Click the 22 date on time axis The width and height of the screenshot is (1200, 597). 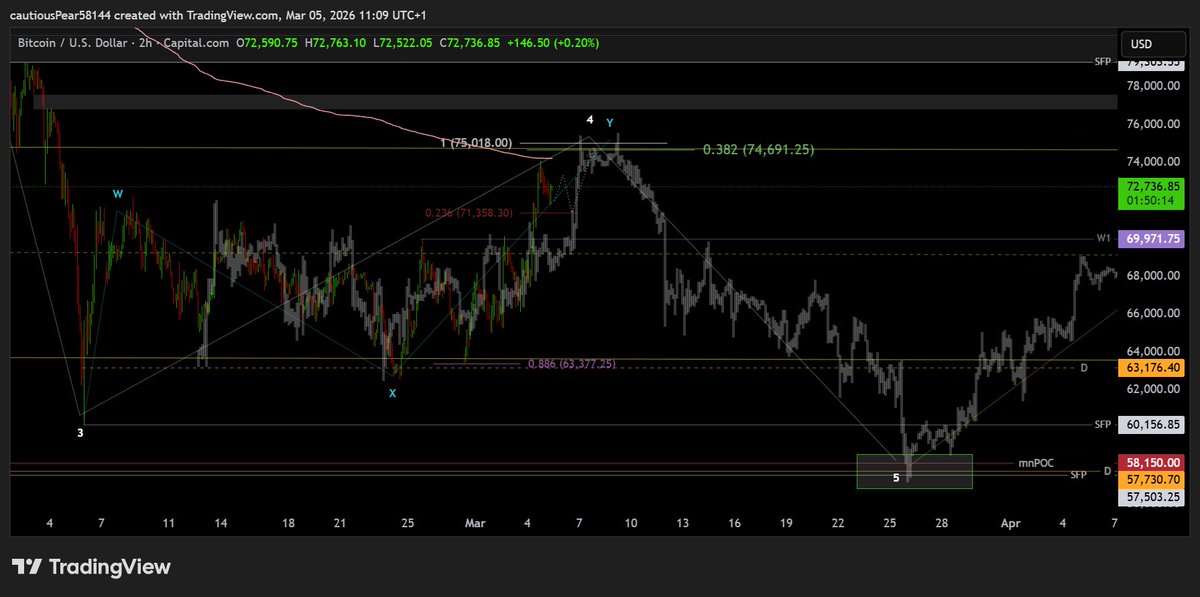click(838, 522)
